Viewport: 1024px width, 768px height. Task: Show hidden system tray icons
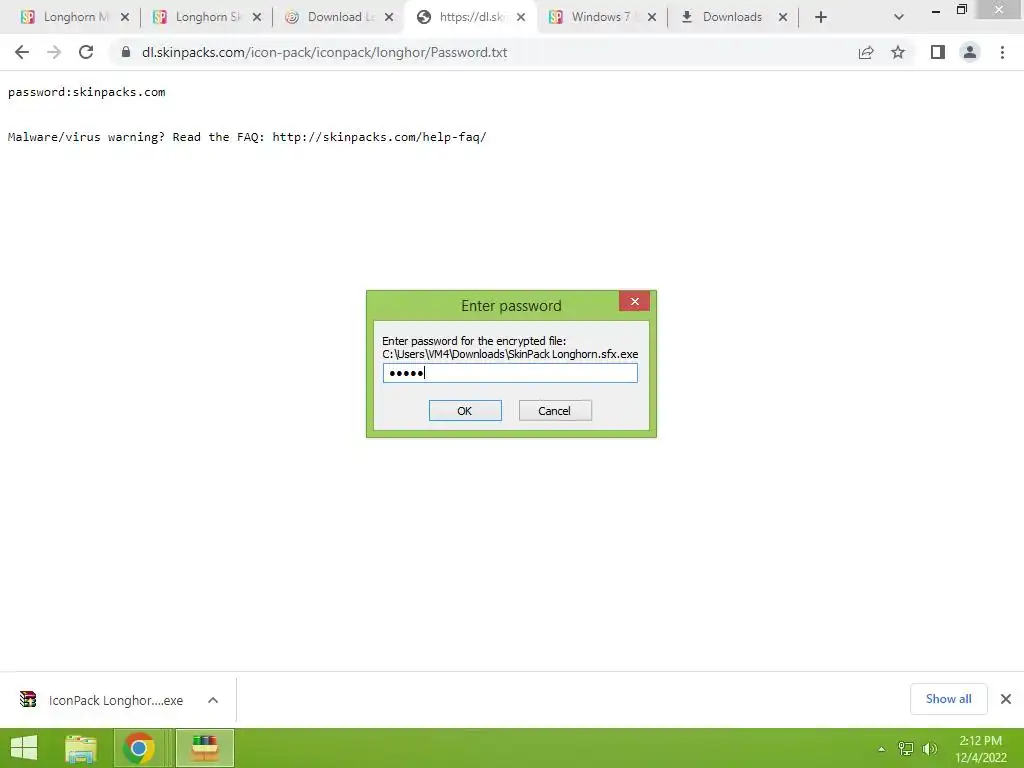(881, 748)
